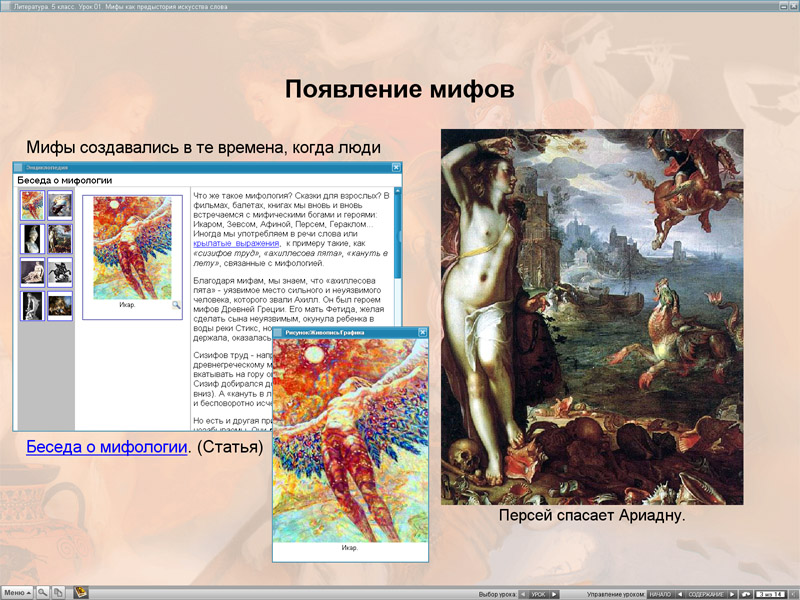Select the horse rider sculpture thumbnail
Image resolution: width=800 pixels, height=600 pixels.
coord(60,272)
